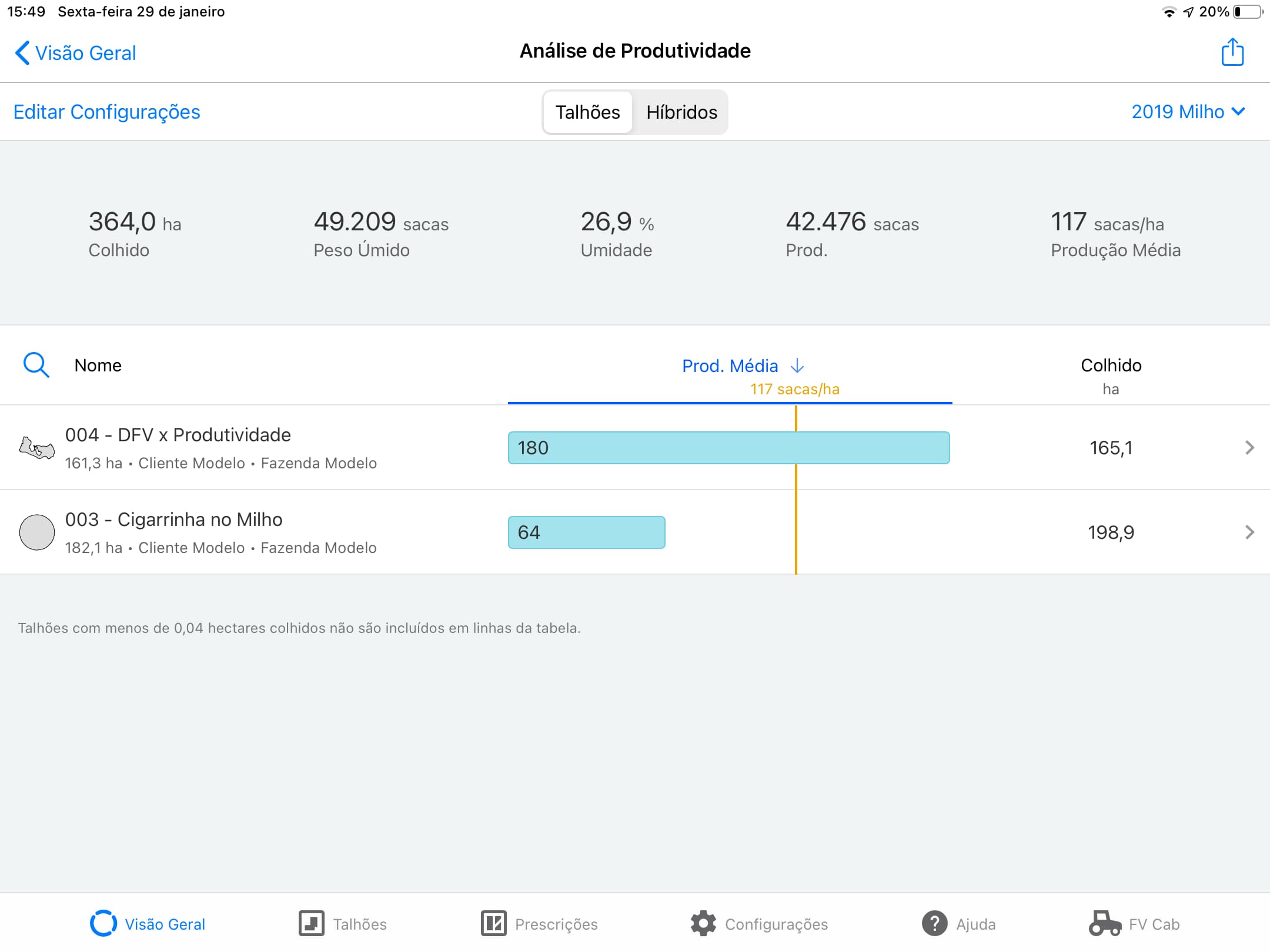Image resolution: width=1270 pixels, height=952 pixels.
Task: Sort by Colhido column header
Action: (x=1111, y=365)
